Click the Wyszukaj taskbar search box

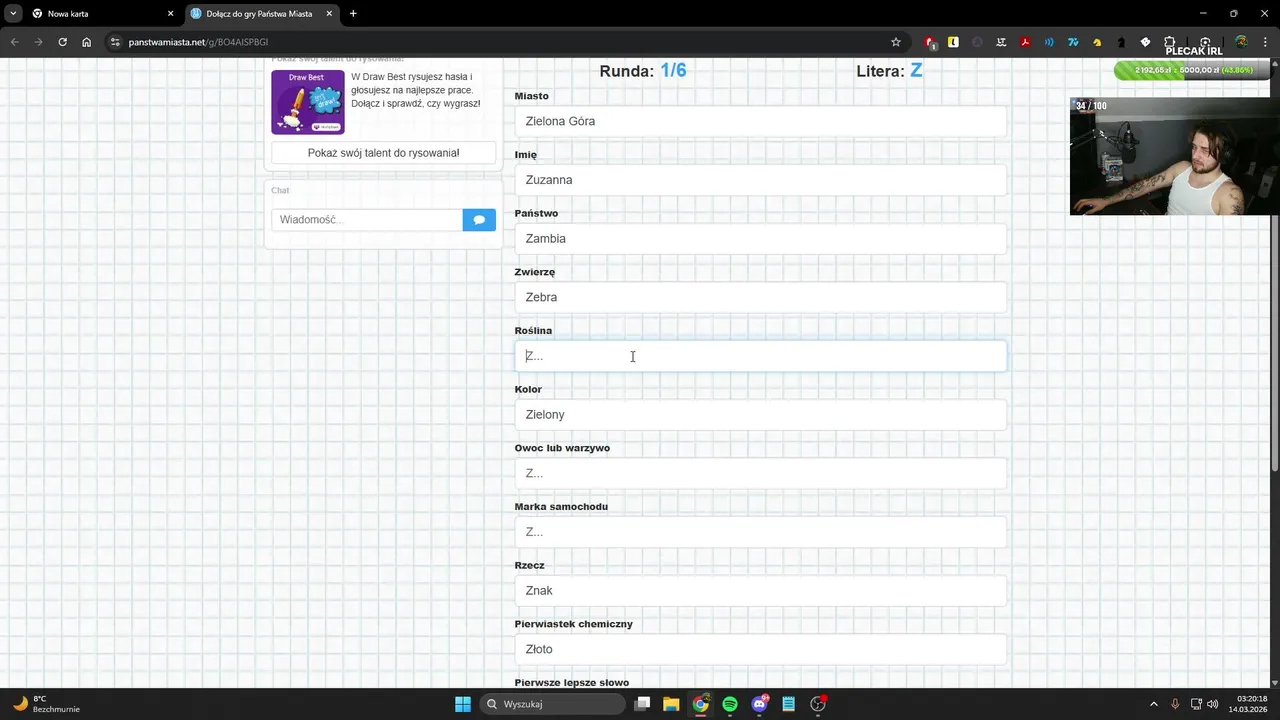pyautogui.click(x=552, y=704)
